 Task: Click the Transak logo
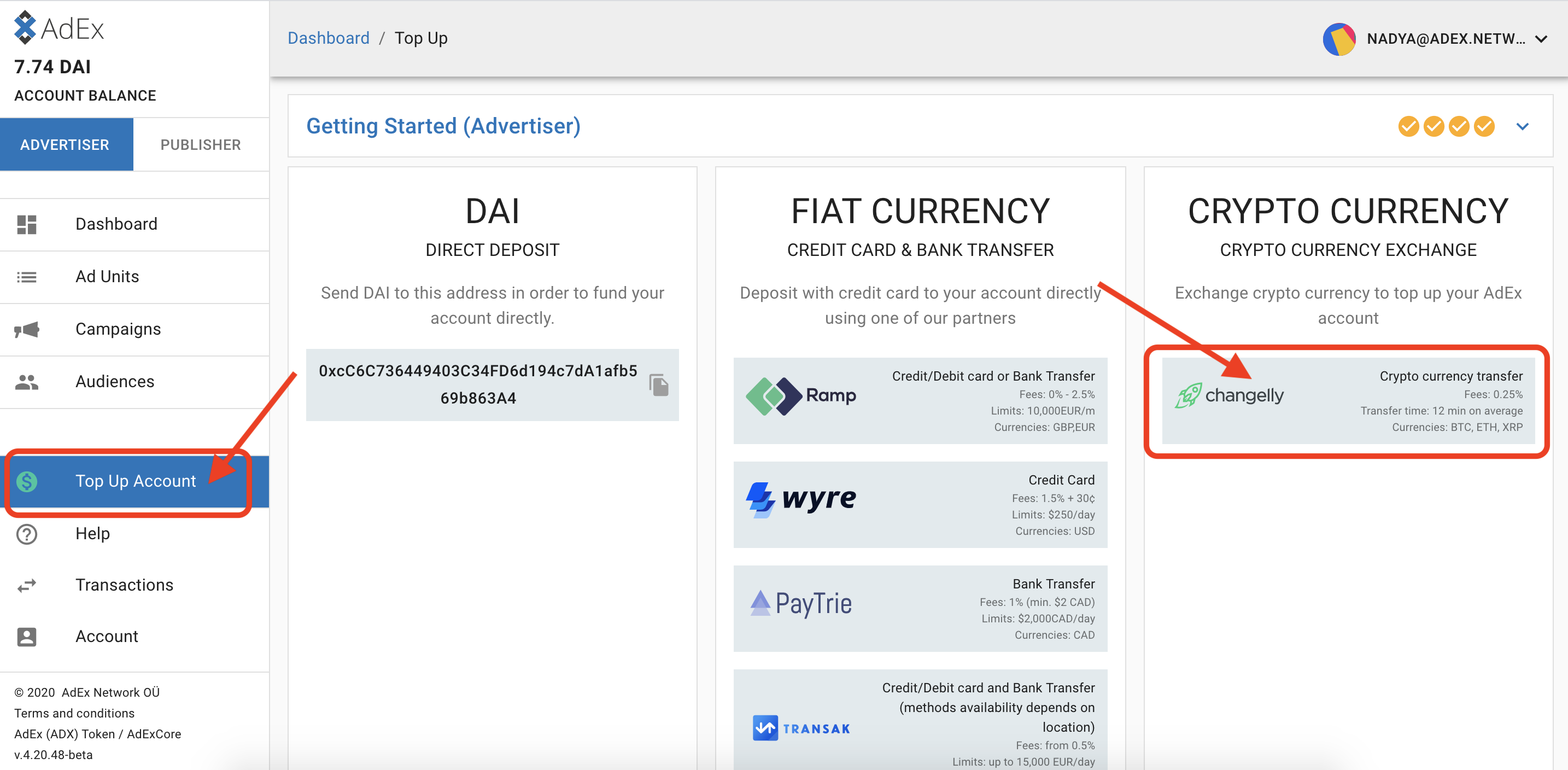click(x=801, y=728)
